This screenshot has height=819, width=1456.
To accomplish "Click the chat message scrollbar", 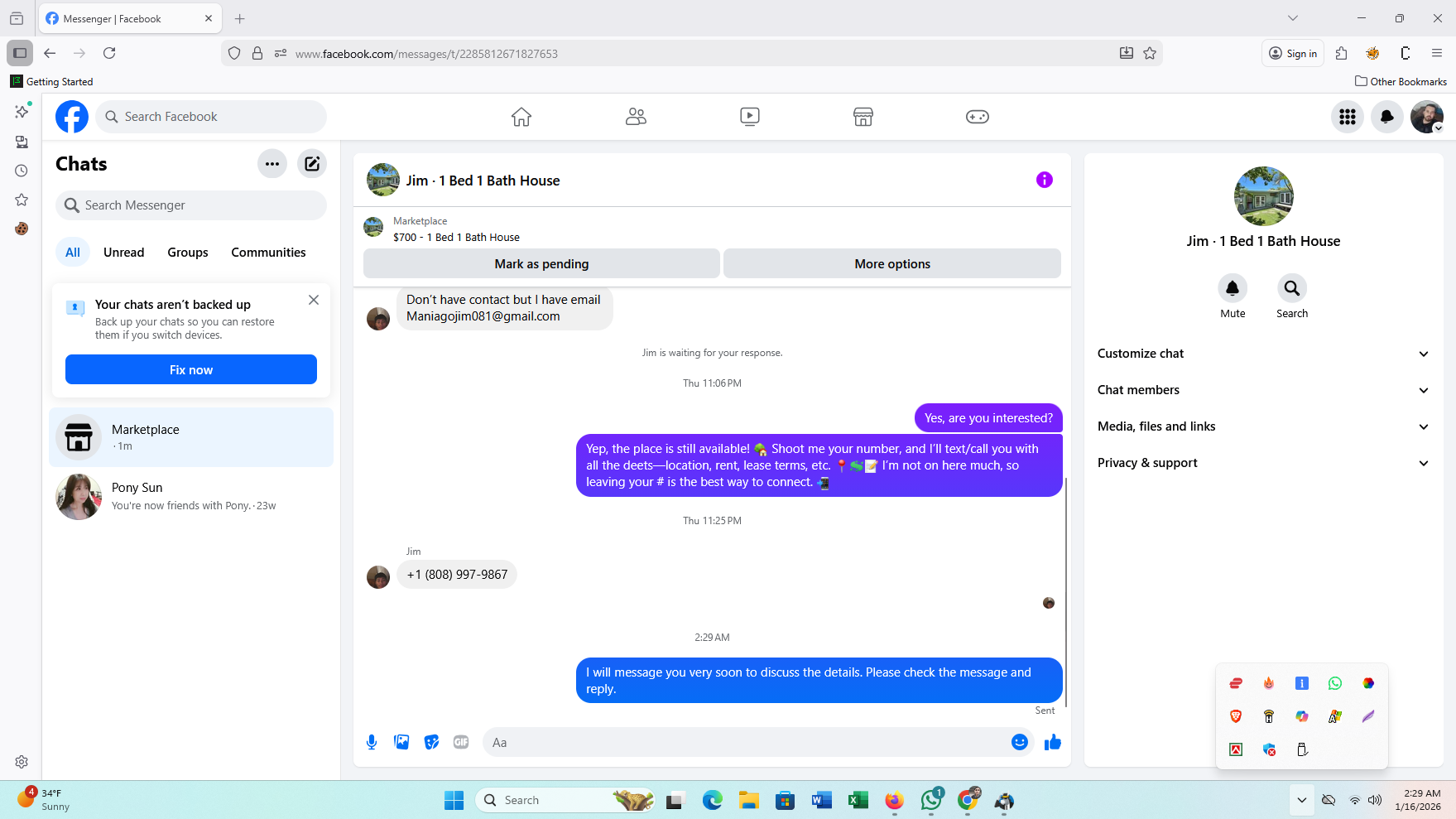I will (1066, 592).
